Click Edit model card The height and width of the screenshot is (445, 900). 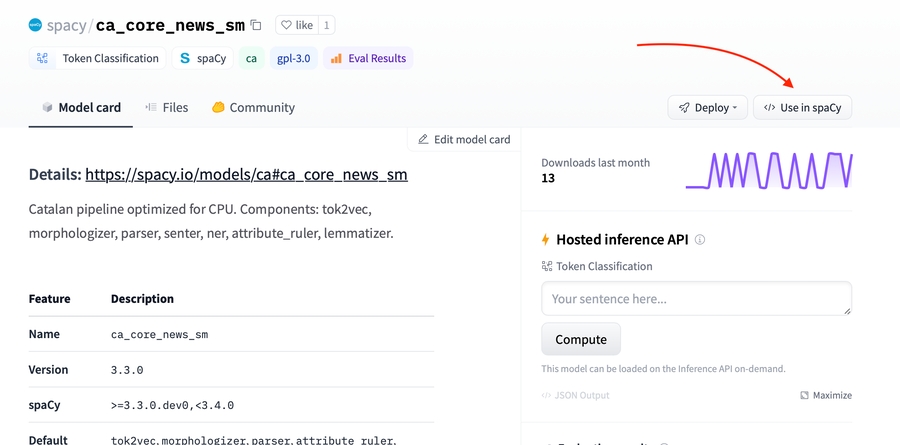coord(464,139)
